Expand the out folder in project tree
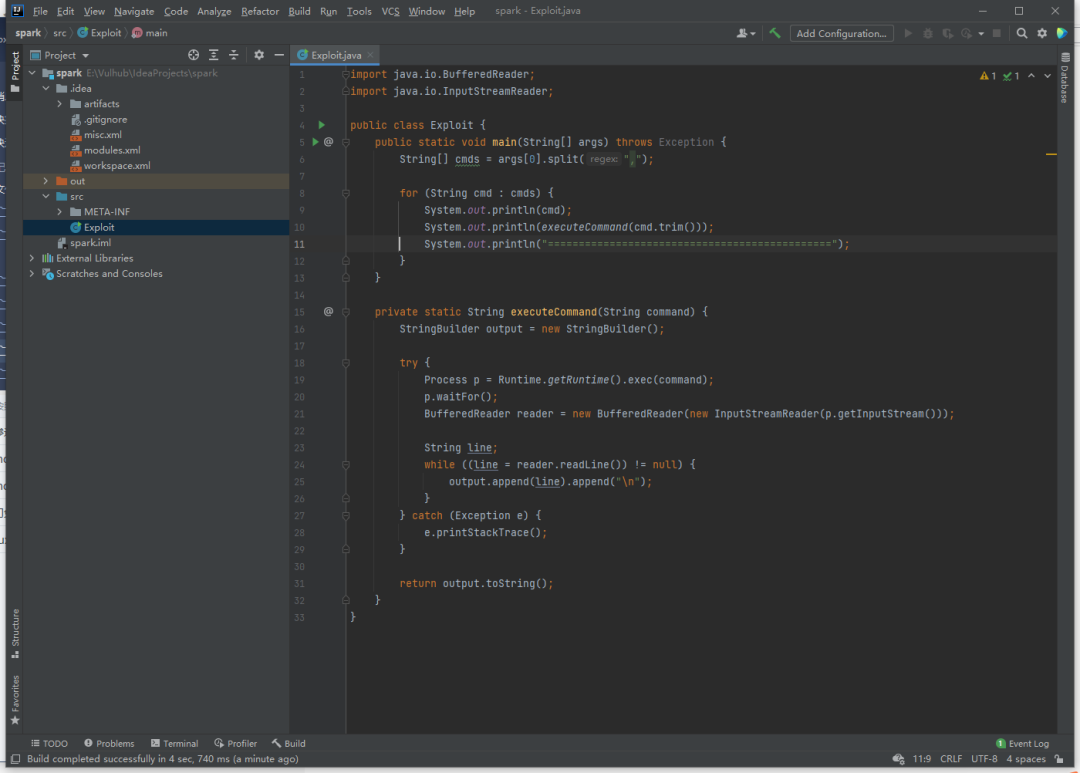Viewport: 1080px width, 773px height. (46, 181)
